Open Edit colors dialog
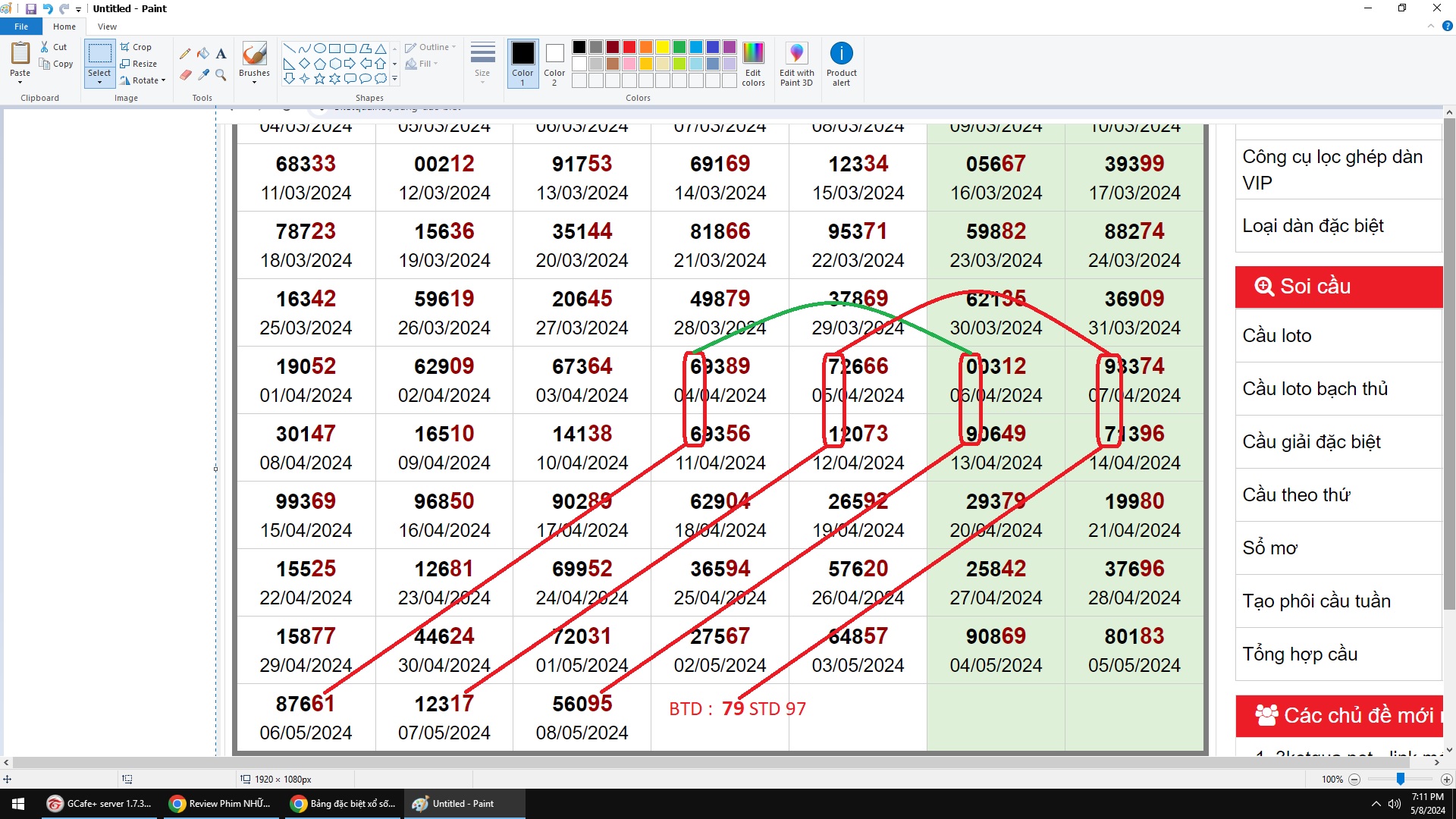 tap(753, 64)
